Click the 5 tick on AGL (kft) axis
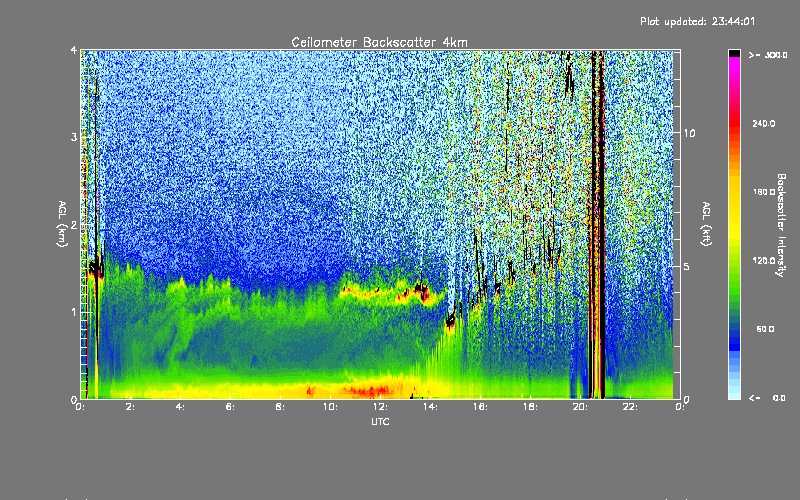The height and width of the screenshot is (500, 800). (686, 266)
